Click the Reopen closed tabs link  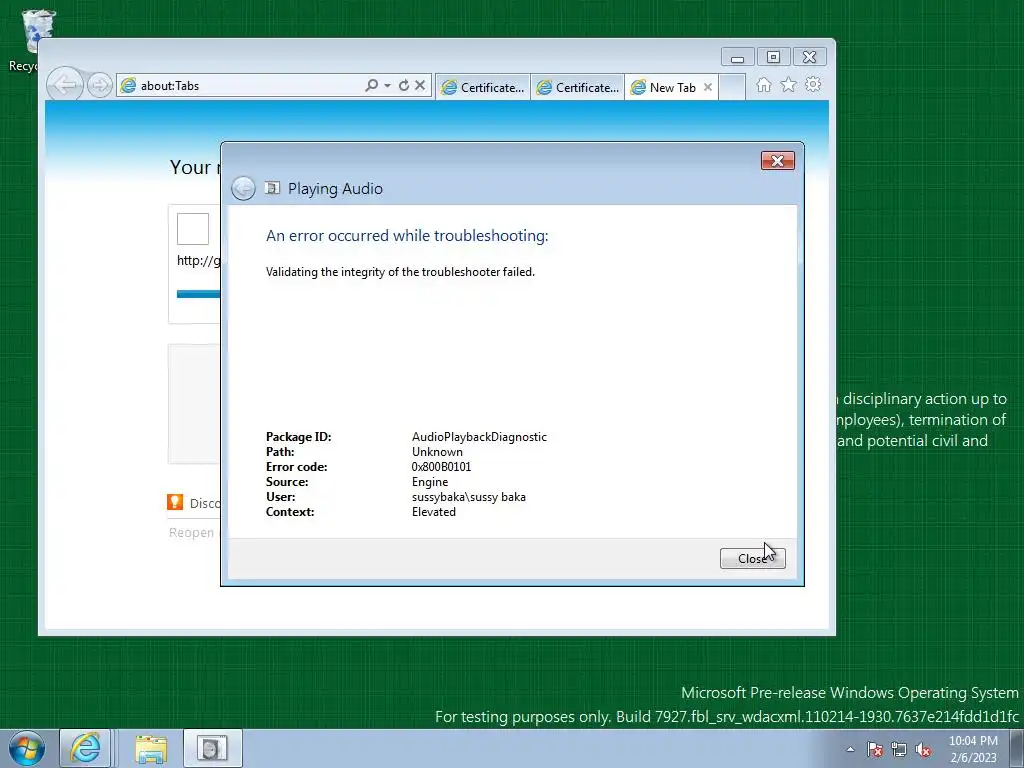pyautogui.click(x=191, y=532)
